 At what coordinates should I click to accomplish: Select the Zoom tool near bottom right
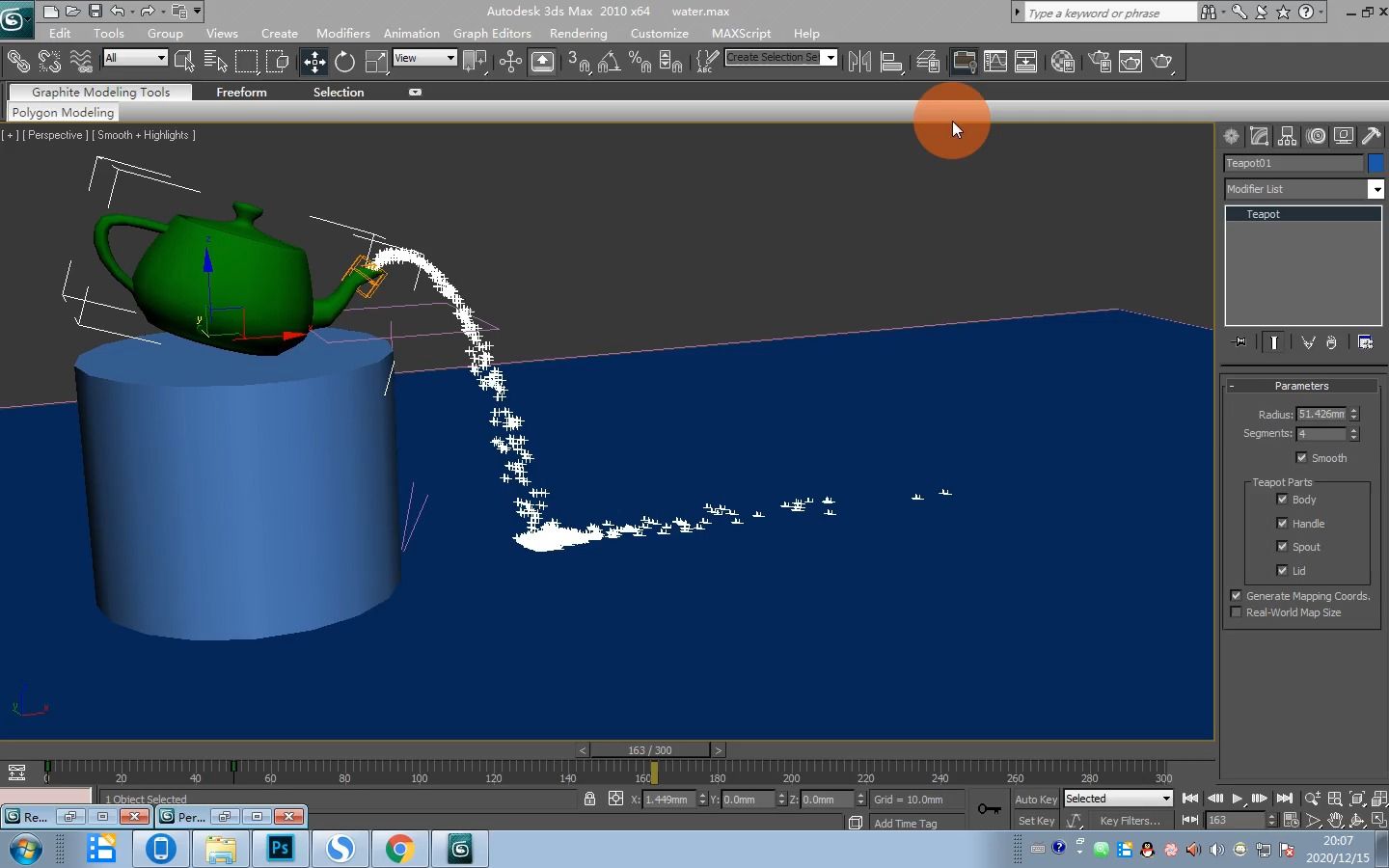[x=1311, y=800]
